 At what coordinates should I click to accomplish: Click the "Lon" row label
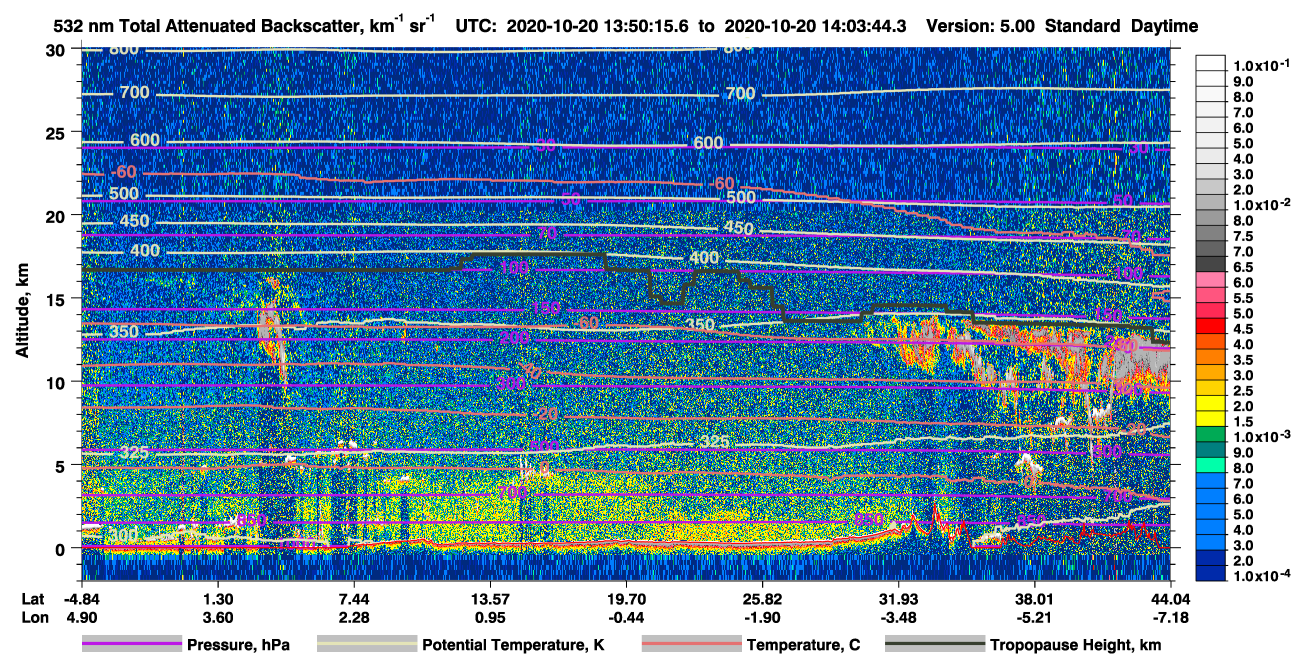pyautogui.click(x=35, y=618)
